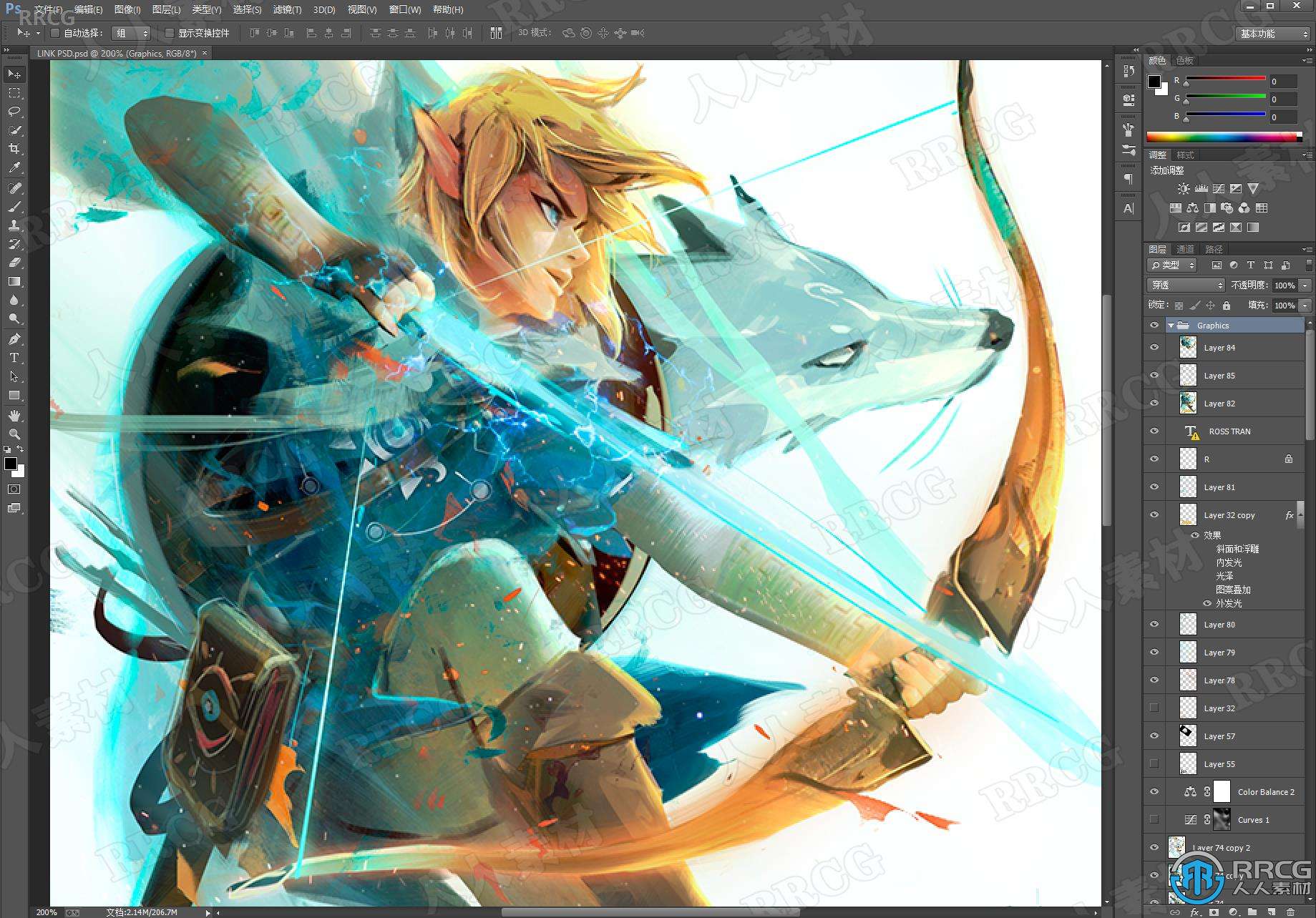Select the Brush tool
1316x918 pixels.
(x=14, y=207)
